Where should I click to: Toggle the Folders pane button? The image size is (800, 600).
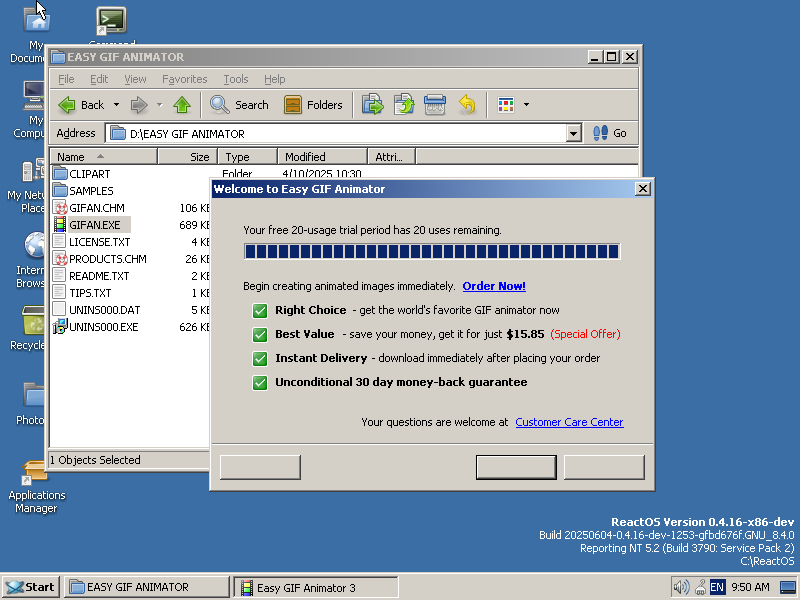[x=313, y=105]
